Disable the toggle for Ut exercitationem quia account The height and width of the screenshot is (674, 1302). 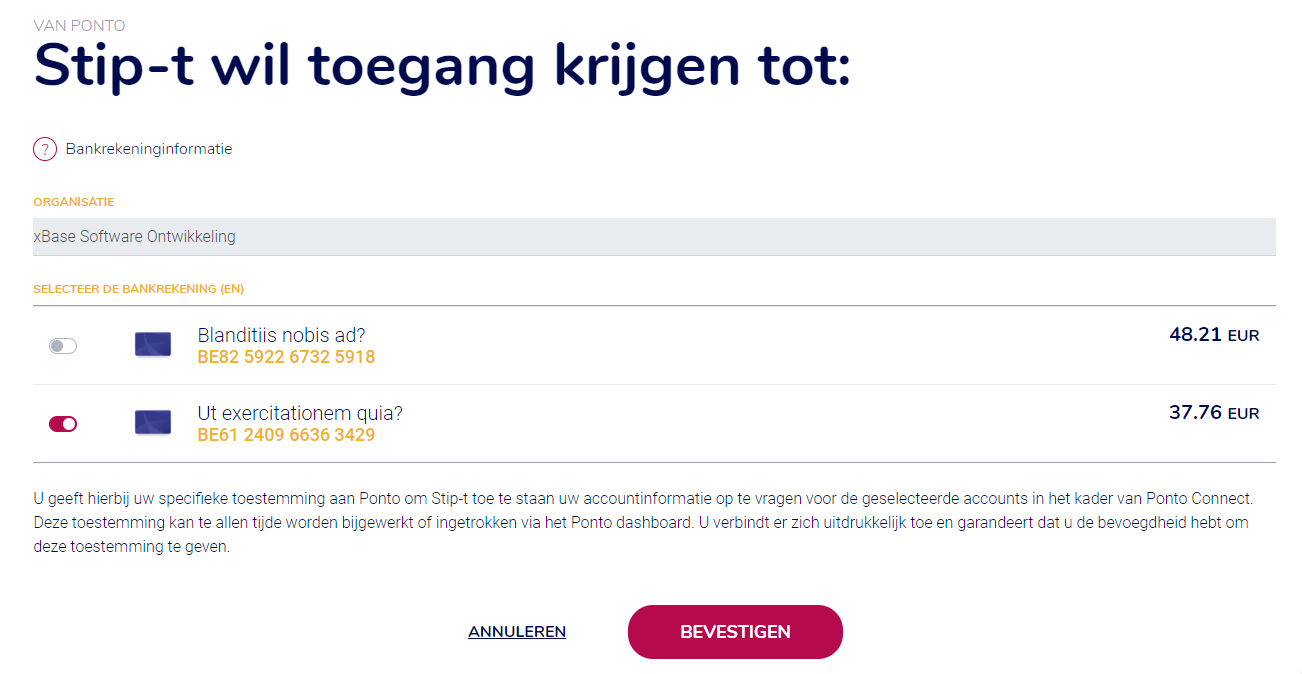click(x=63, y=423)
